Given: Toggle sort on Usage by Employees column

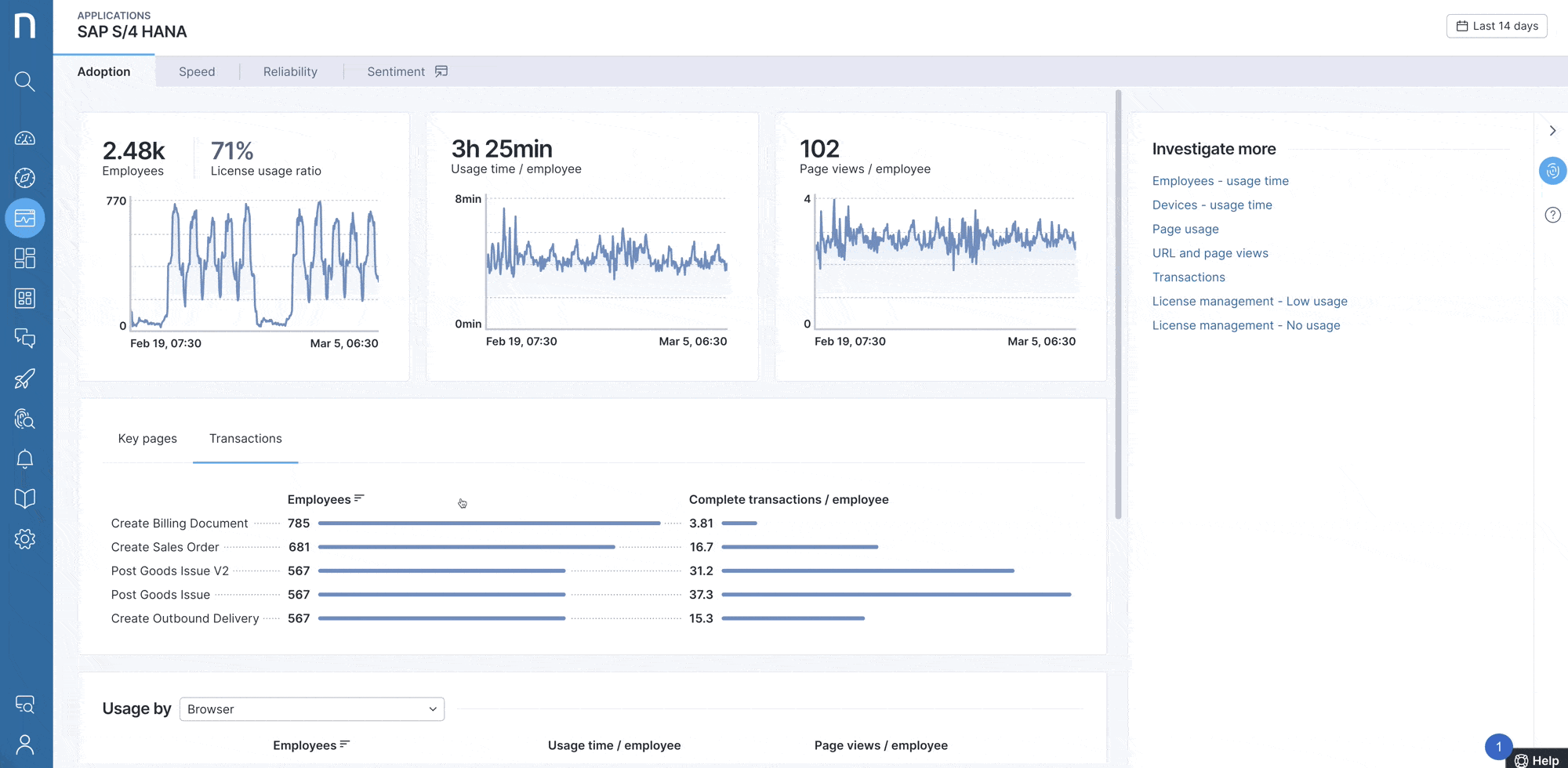Looking at the screenshot, I should (311, 745).
